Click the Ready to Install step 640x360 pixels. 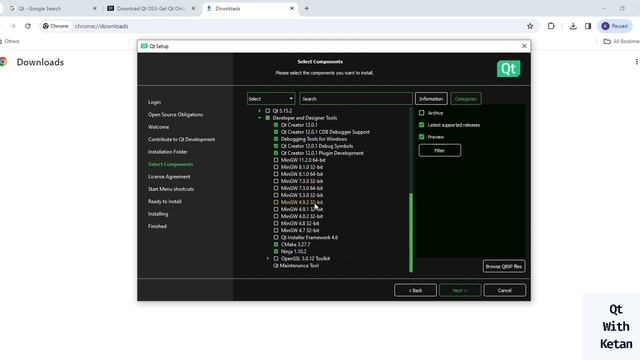click(x=165, y=202)
